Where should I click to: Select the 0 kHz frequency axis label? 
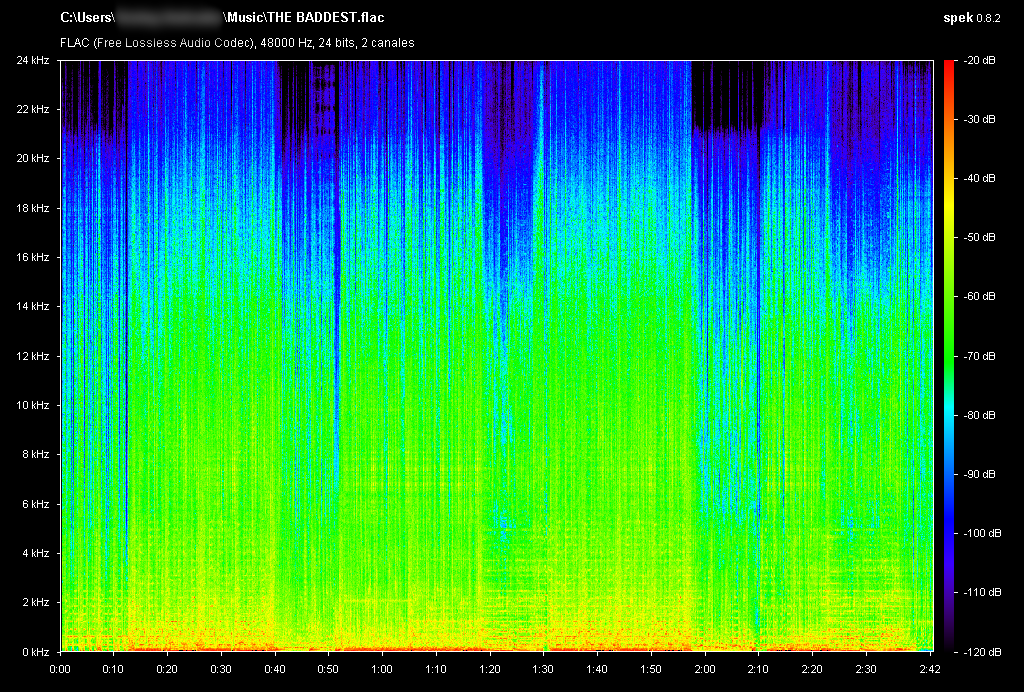(x=36, y=652)
